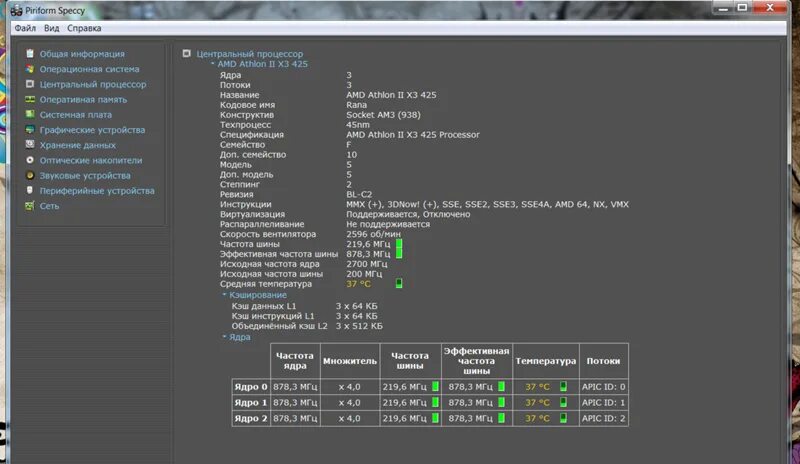This screenshot has width=800, height=464.
Task: Click the Центральный процессор chip icon in sidebar
Action: point(30,84)
